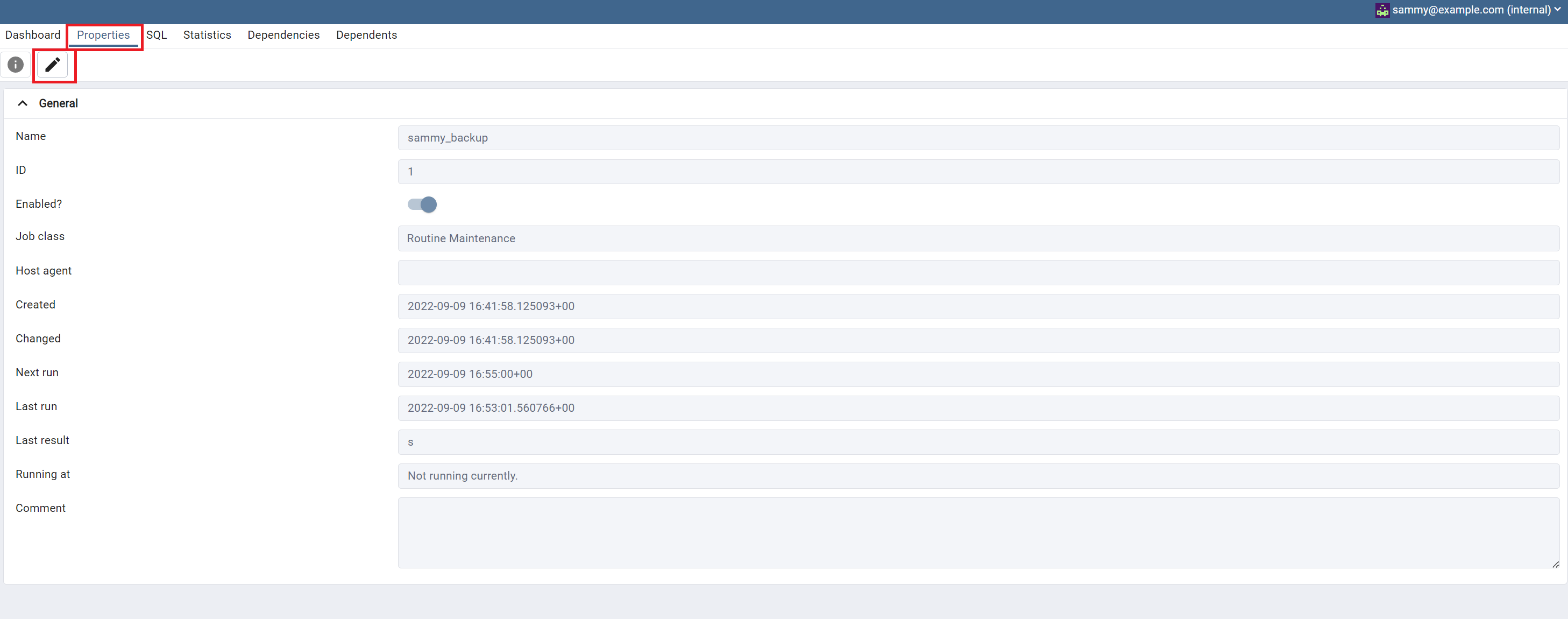Viewport: 1568px width, 619px height.
Task: Switch to the Dependents tab
Action: click(x=366, y=36)
